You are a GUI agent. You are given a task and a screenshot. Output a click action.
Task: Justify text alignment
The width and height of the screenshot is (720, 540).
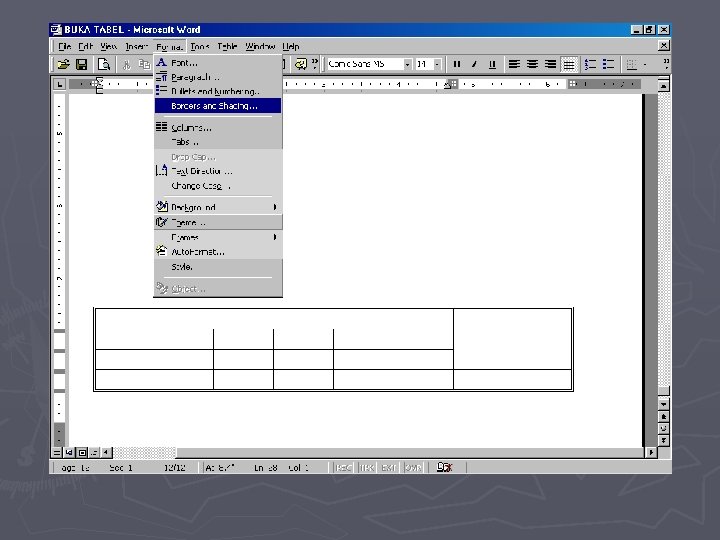click(x=568, y=64)
